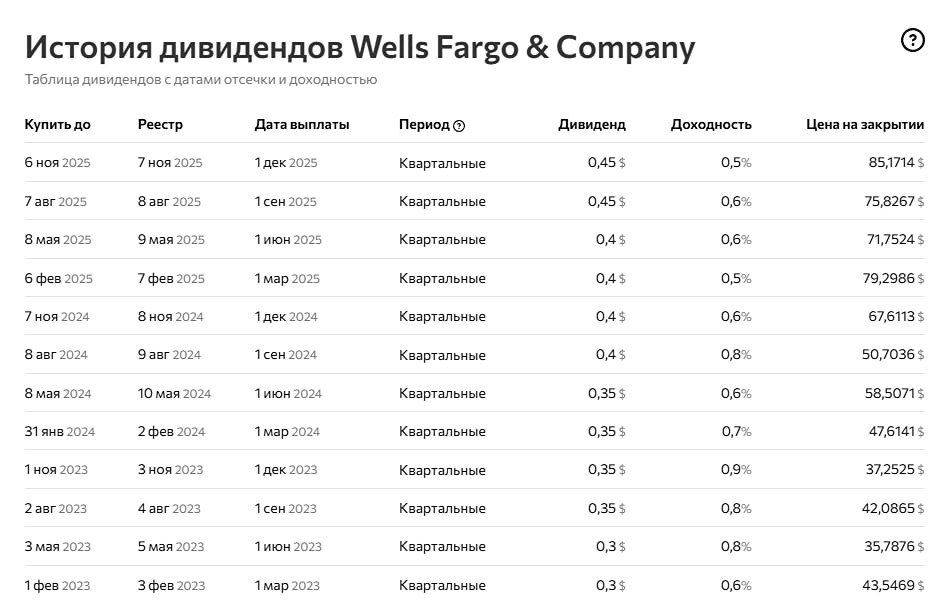Click the info icon next to Период header

tap(459, 126)
